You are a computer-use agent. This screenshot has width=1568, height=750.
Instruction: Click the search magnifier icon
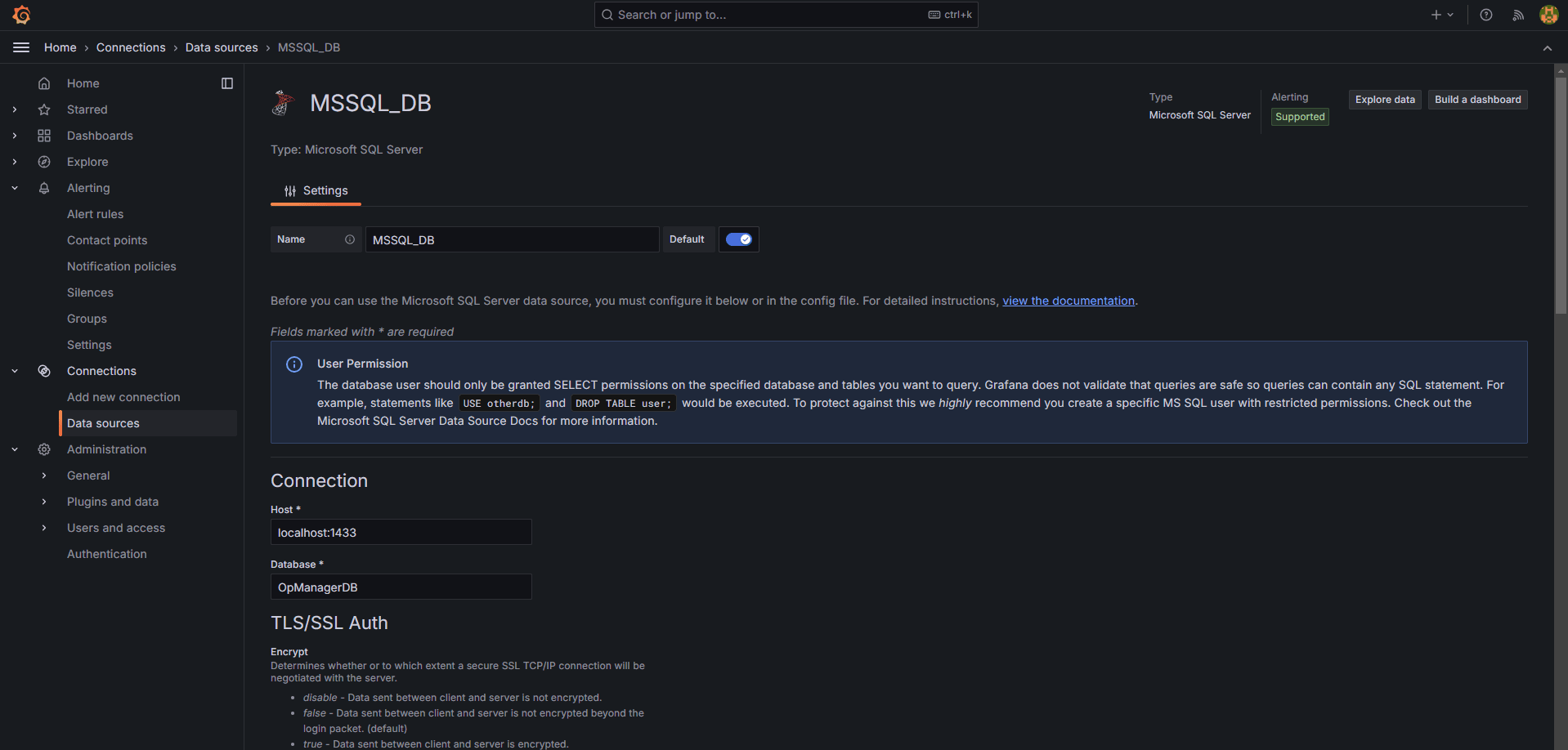tap(607, 15)
